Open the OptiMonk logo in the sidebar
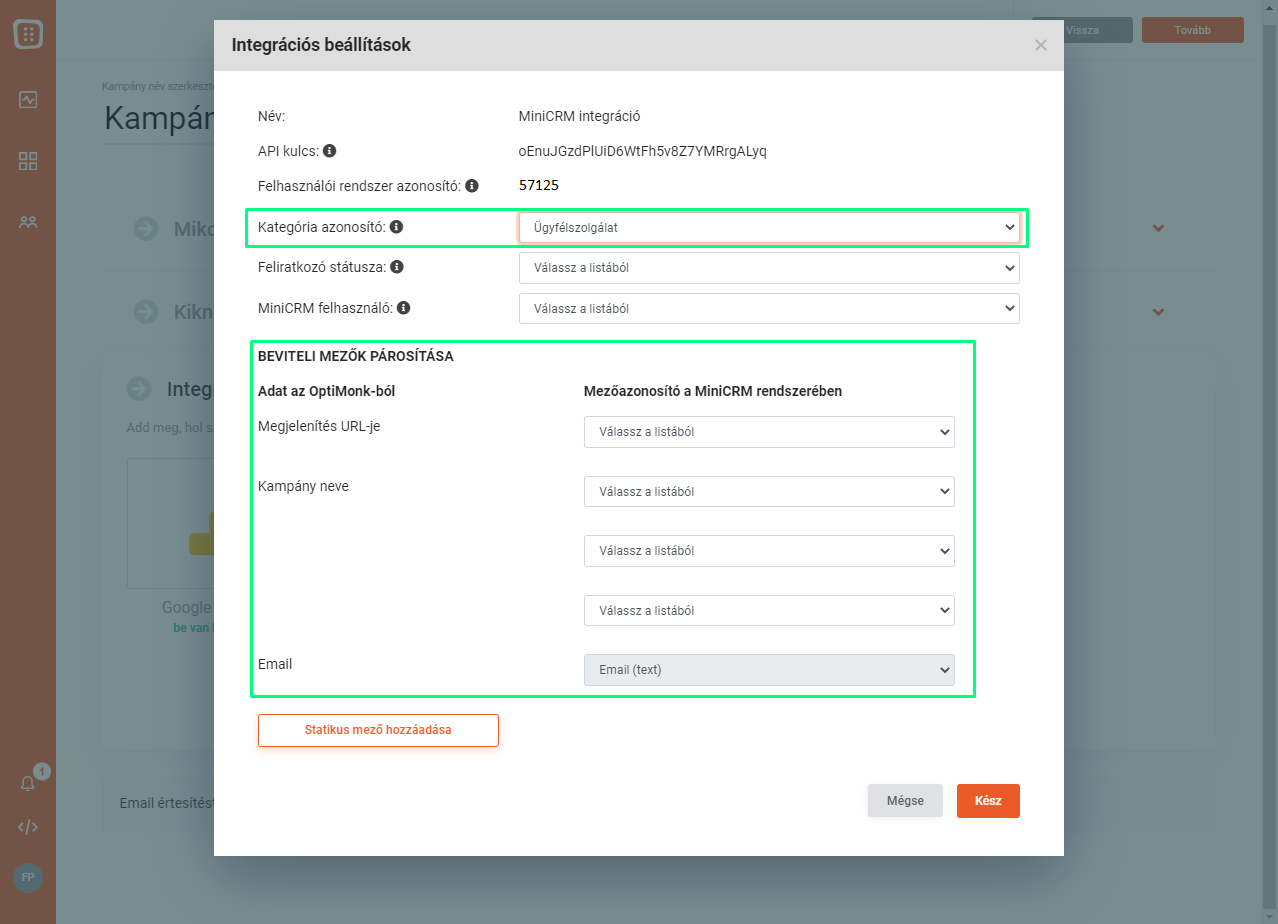The image size is (1278, 924). tap(28, 34)
